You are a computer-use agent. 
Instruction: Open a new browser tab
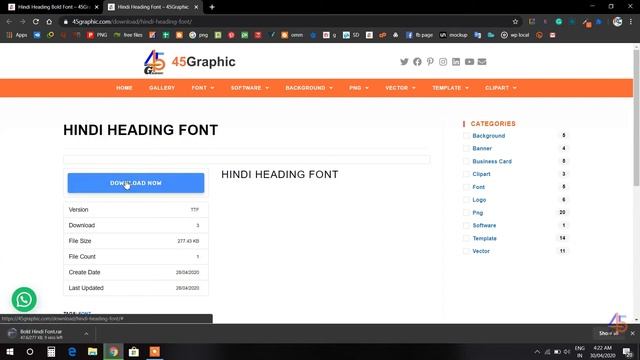[212, 7]
